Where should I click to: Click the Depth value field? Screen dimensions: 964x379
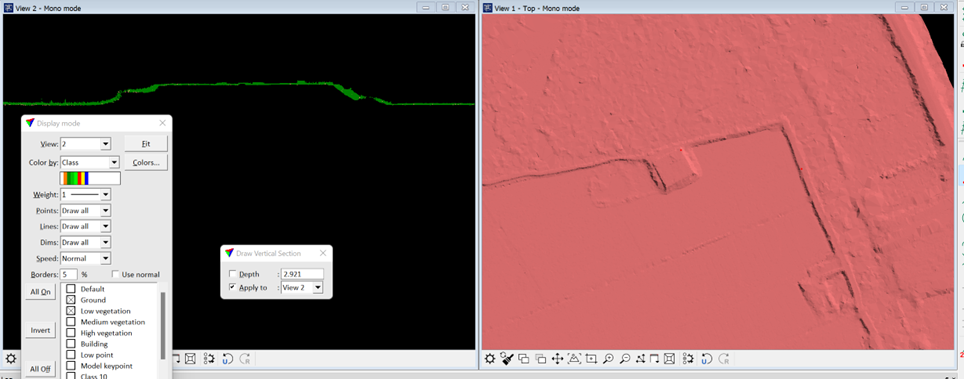302,274
